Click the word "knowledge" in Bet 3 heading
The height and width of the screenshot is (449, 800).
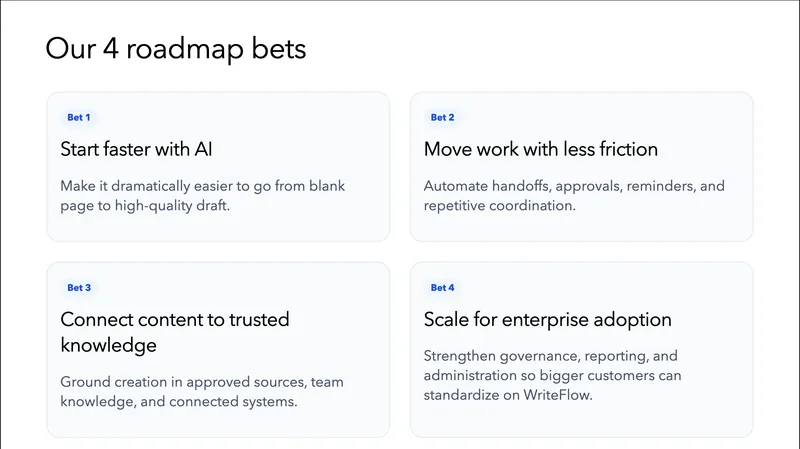[x=109, y=345]
